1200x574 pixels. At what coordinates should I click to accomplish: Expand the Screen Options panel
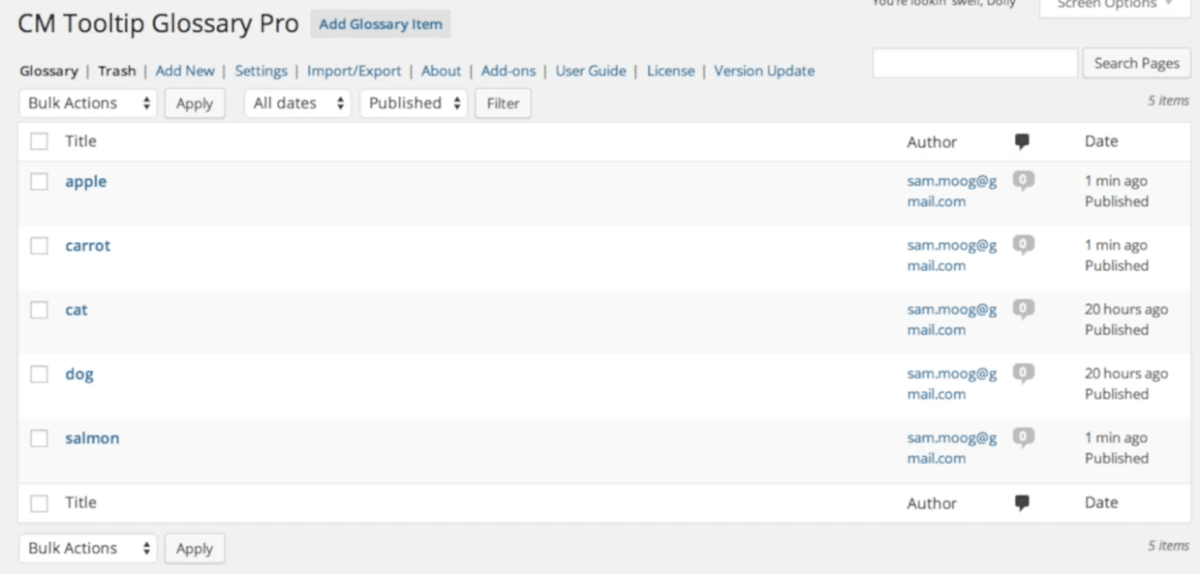click(1116, 6)
